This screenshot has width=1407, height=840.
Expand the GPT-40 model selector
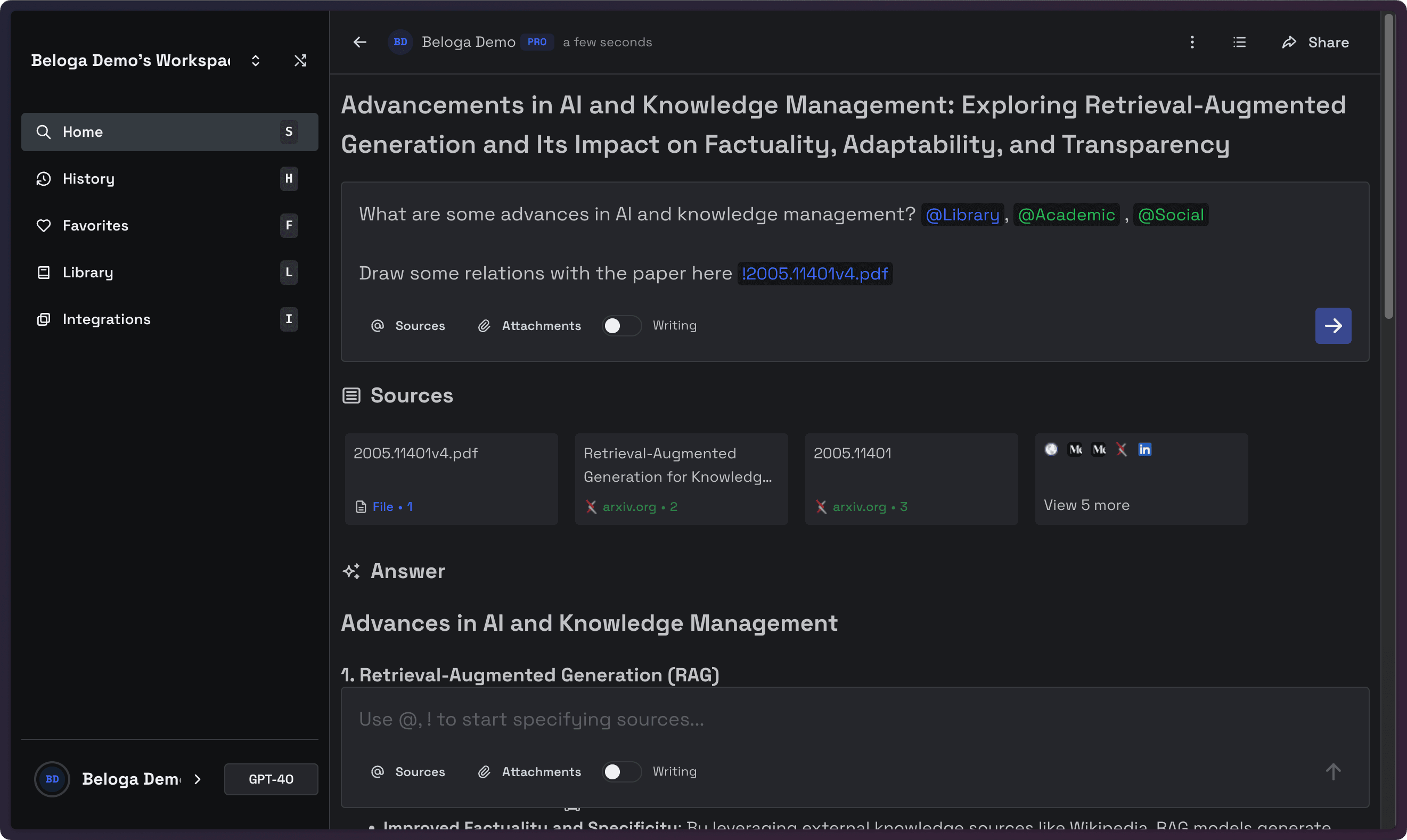tap(270, 779)
